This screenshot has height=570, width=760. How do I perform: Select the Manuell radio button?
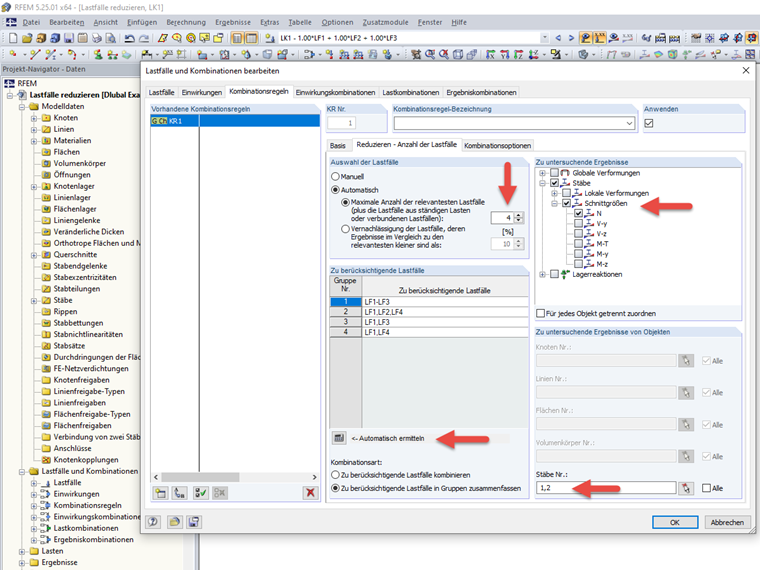pos(335,176)
